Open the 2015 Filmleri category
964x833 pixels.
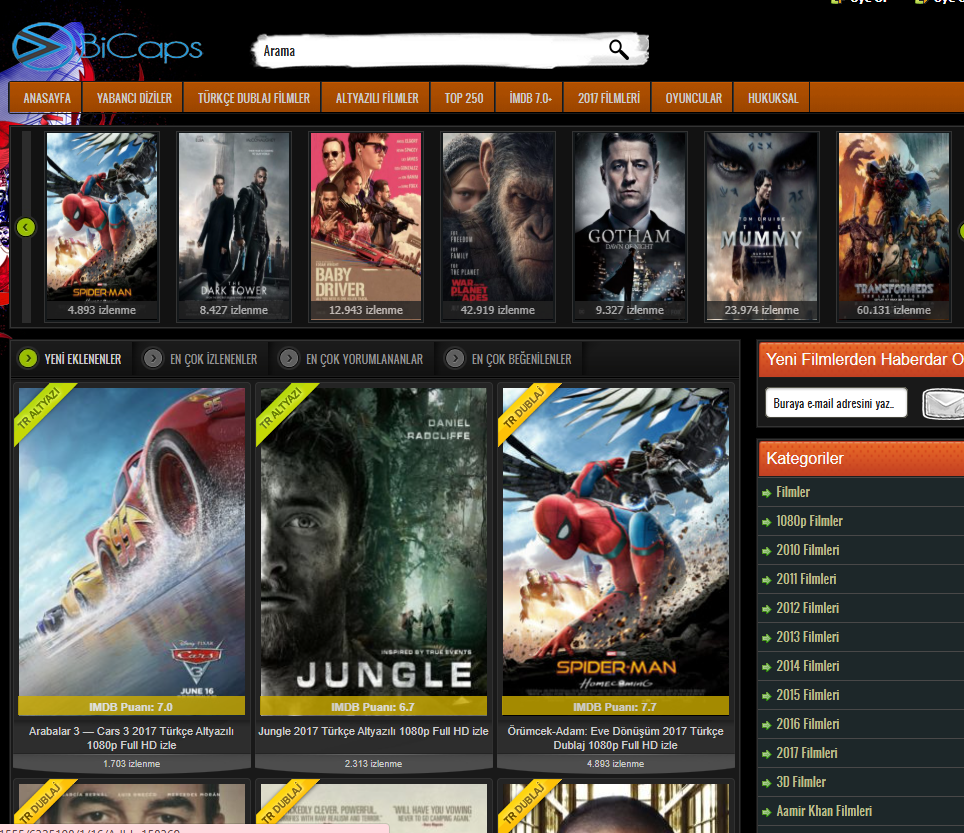pyautogui.click(x=807, y=695)
